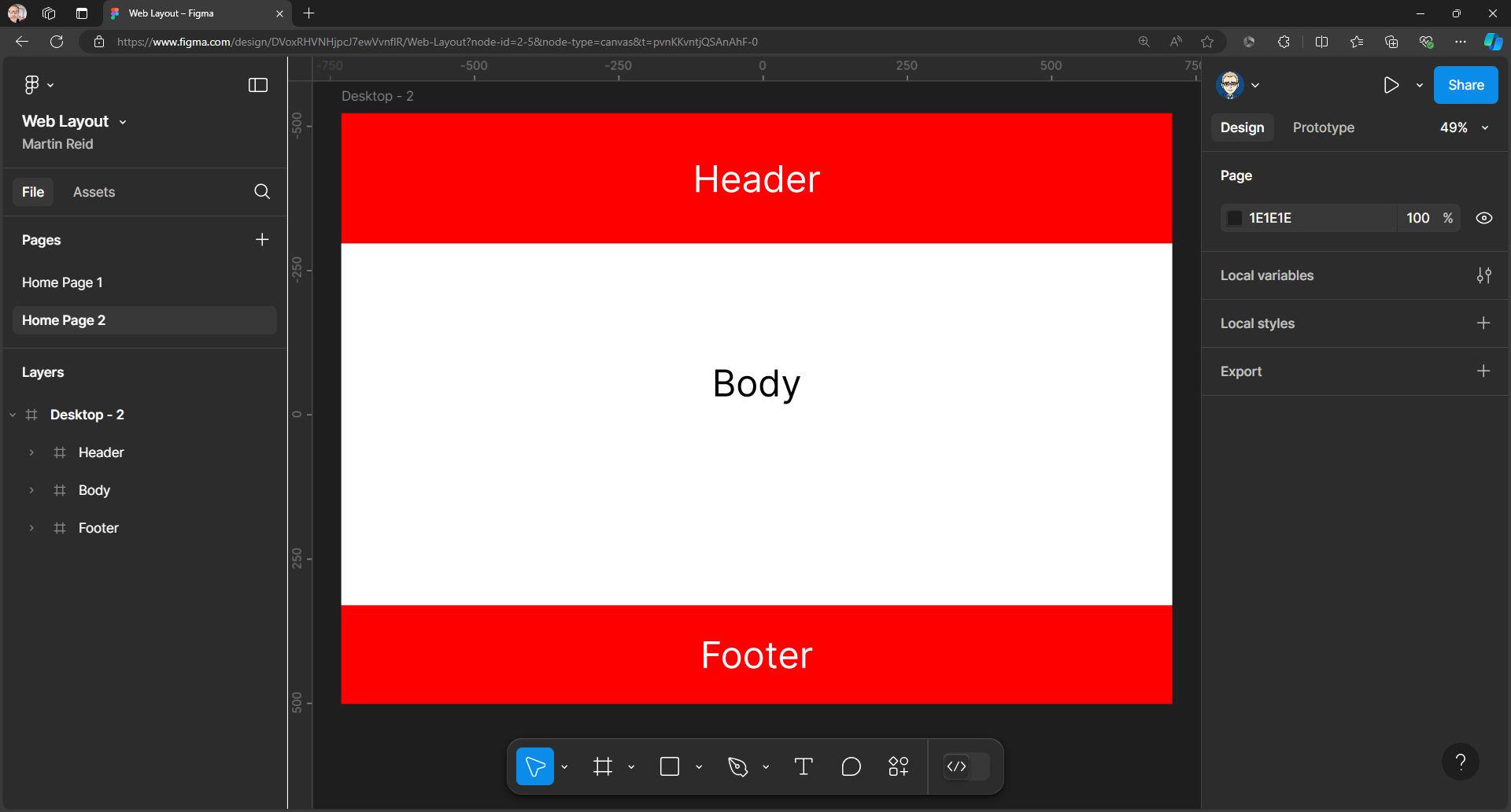Click the Body frame layer icon

pos(60,490)
